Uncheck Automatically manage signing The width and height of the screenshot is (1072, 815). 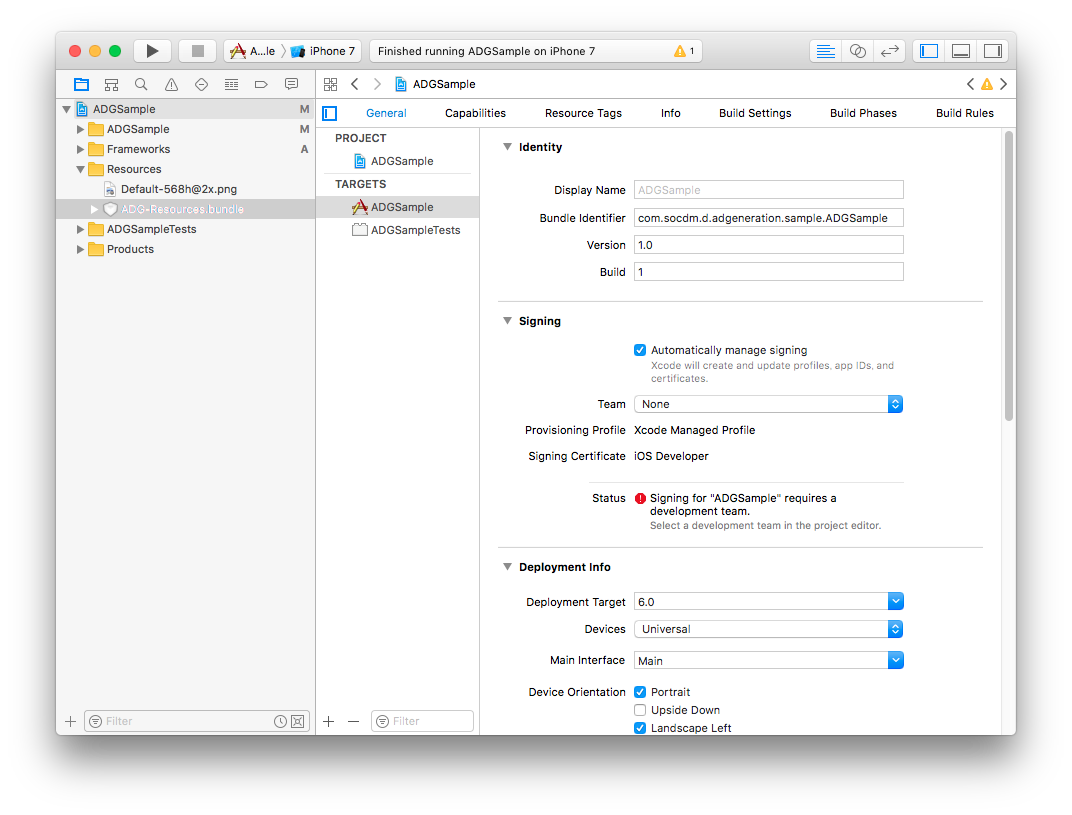click(x=640, y=350)
